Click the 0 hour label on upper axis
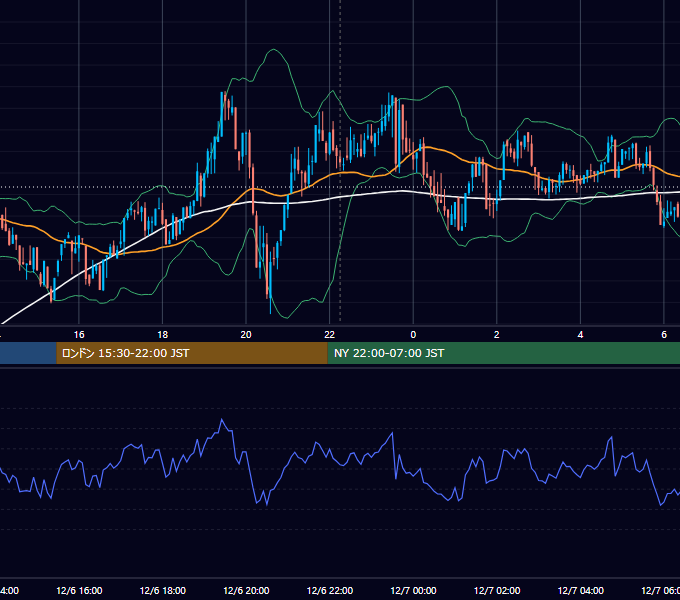 413,335
